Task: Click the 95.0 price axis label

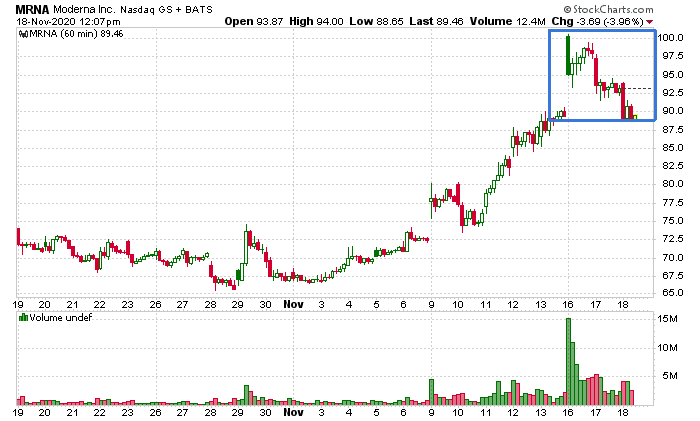Action: (673, 75)
